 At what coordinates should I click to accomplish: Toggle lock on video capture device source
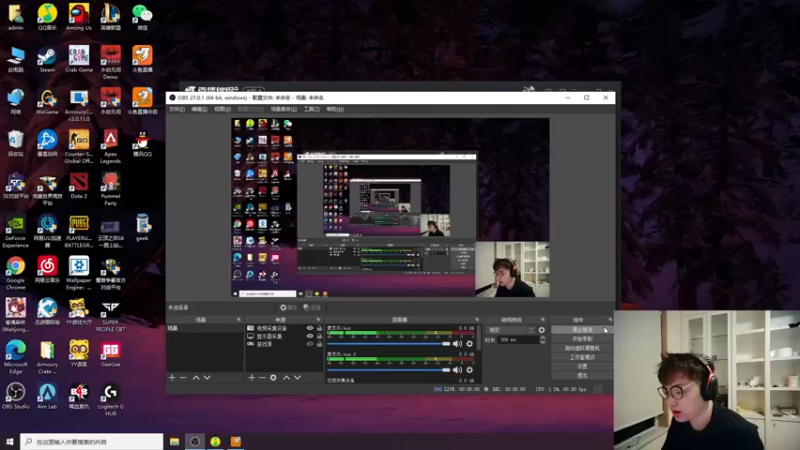[319, 328]
